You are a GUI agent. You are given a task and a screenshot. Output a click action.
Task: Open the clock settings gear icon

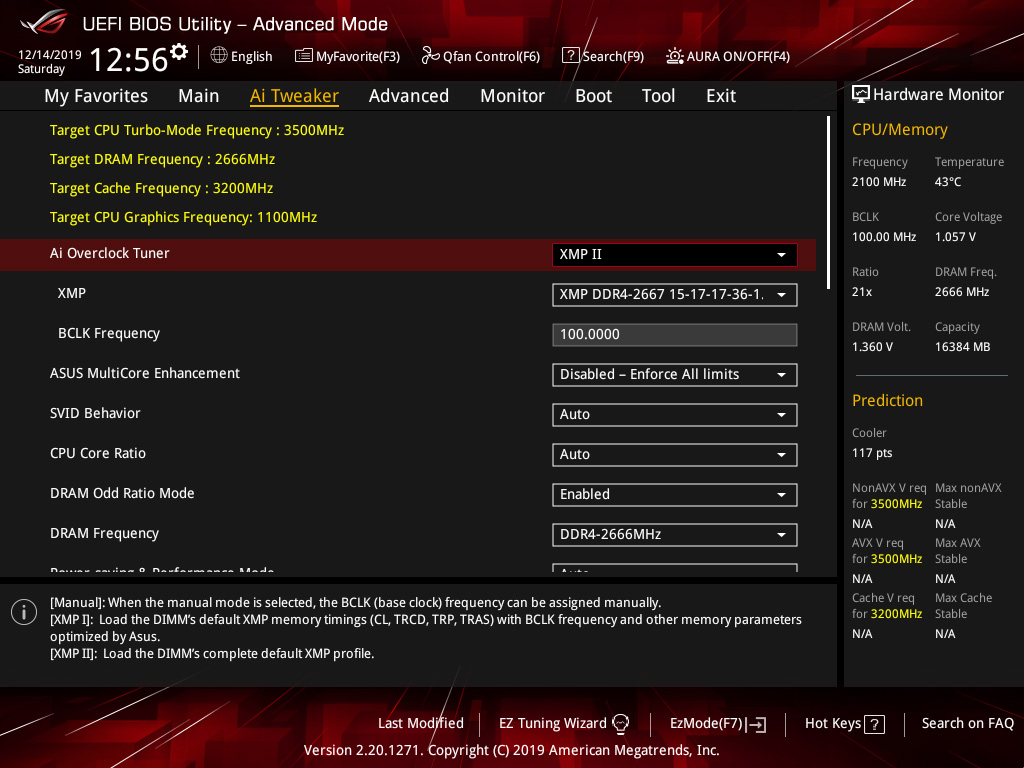pyautogui.click(x=179, y=51)
